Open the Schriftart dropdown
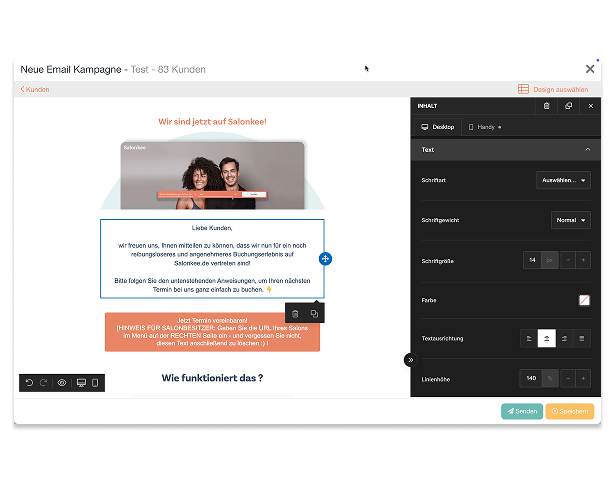 pyautogui.click(x=563, y=180)
